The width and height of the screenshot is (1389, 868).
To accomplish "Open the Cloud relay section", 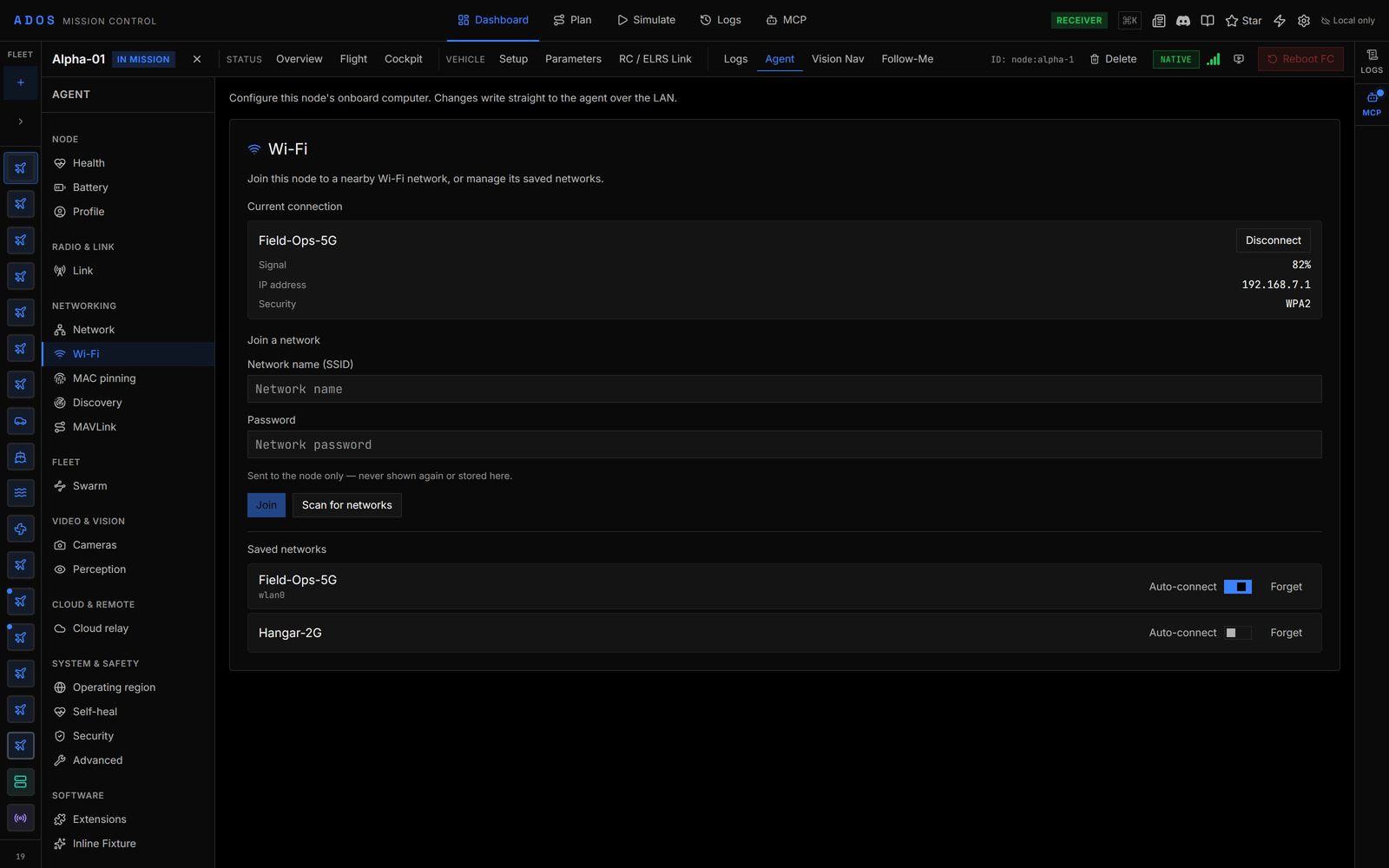I will [x=128, y=628].
